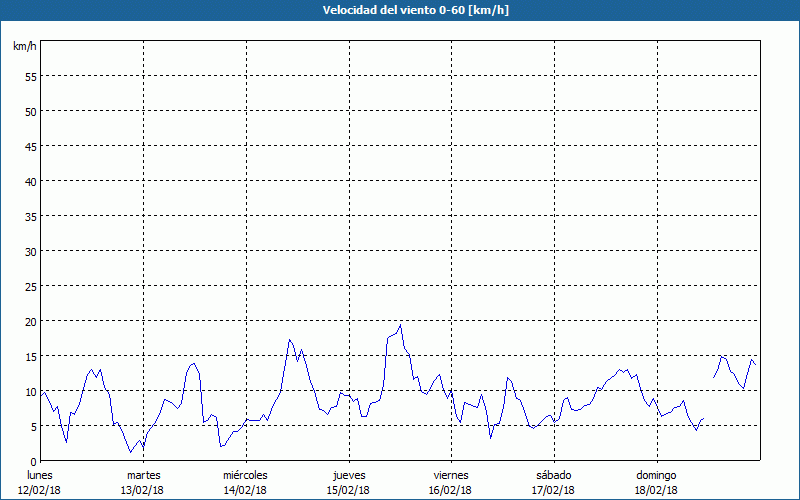Click the 'km/h' unit label

click(23, 47)
